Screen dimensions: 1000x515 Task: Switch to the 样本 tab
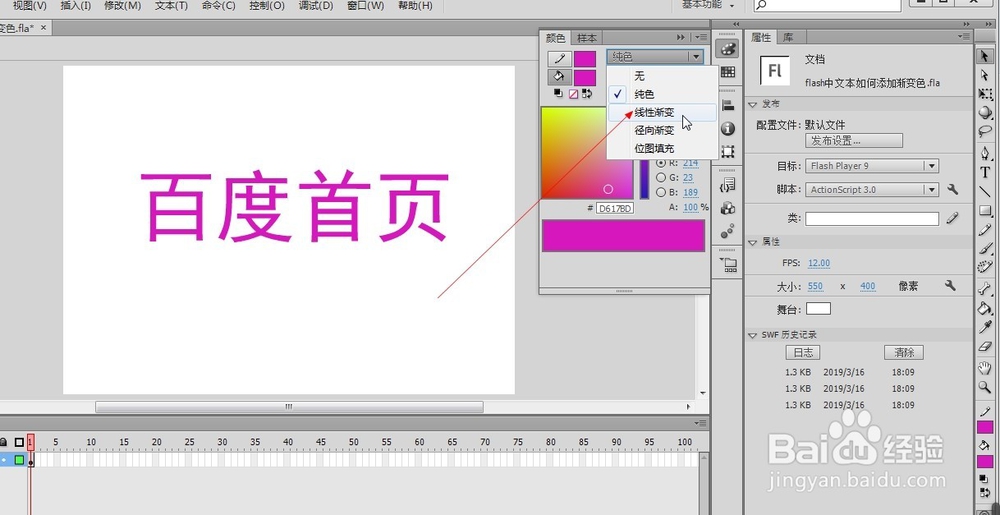[x=587, y=38]
